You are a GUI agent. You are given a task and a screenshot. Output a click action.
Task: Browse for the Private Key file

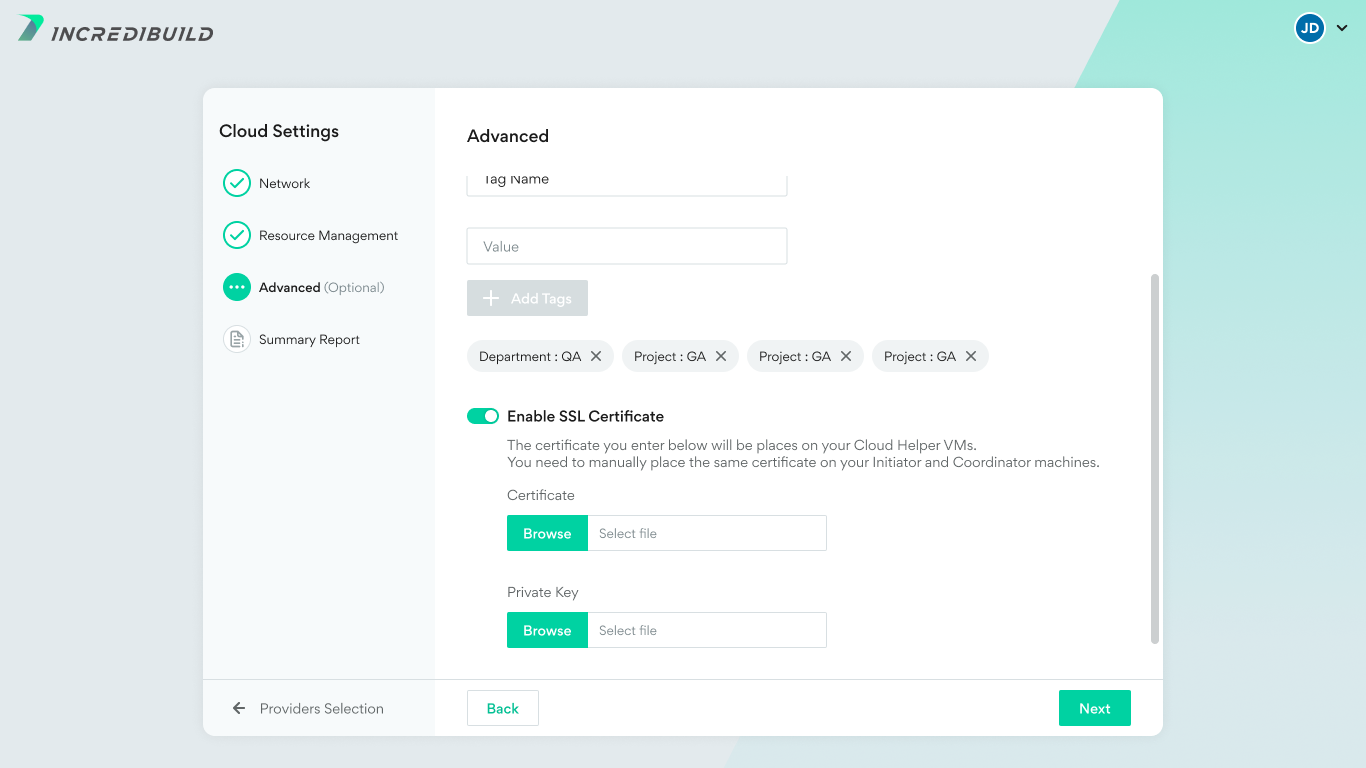[547, 630]
